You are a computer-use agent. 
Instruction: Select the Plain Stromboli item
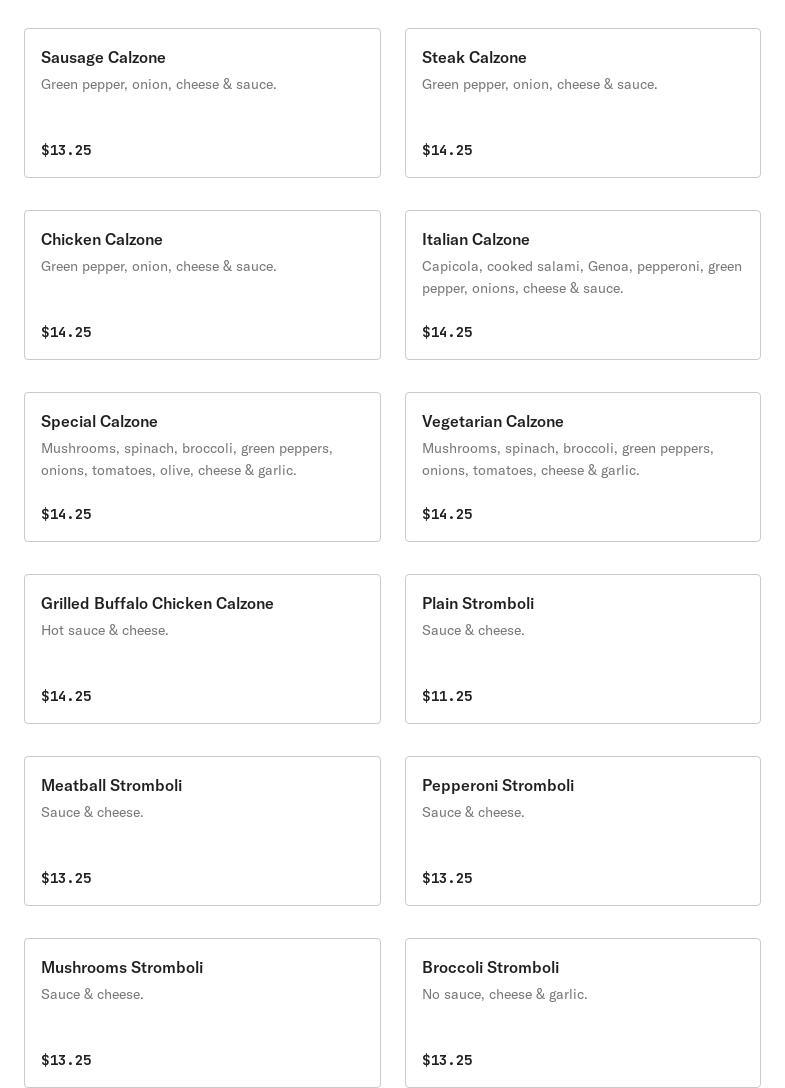[582, 649]
